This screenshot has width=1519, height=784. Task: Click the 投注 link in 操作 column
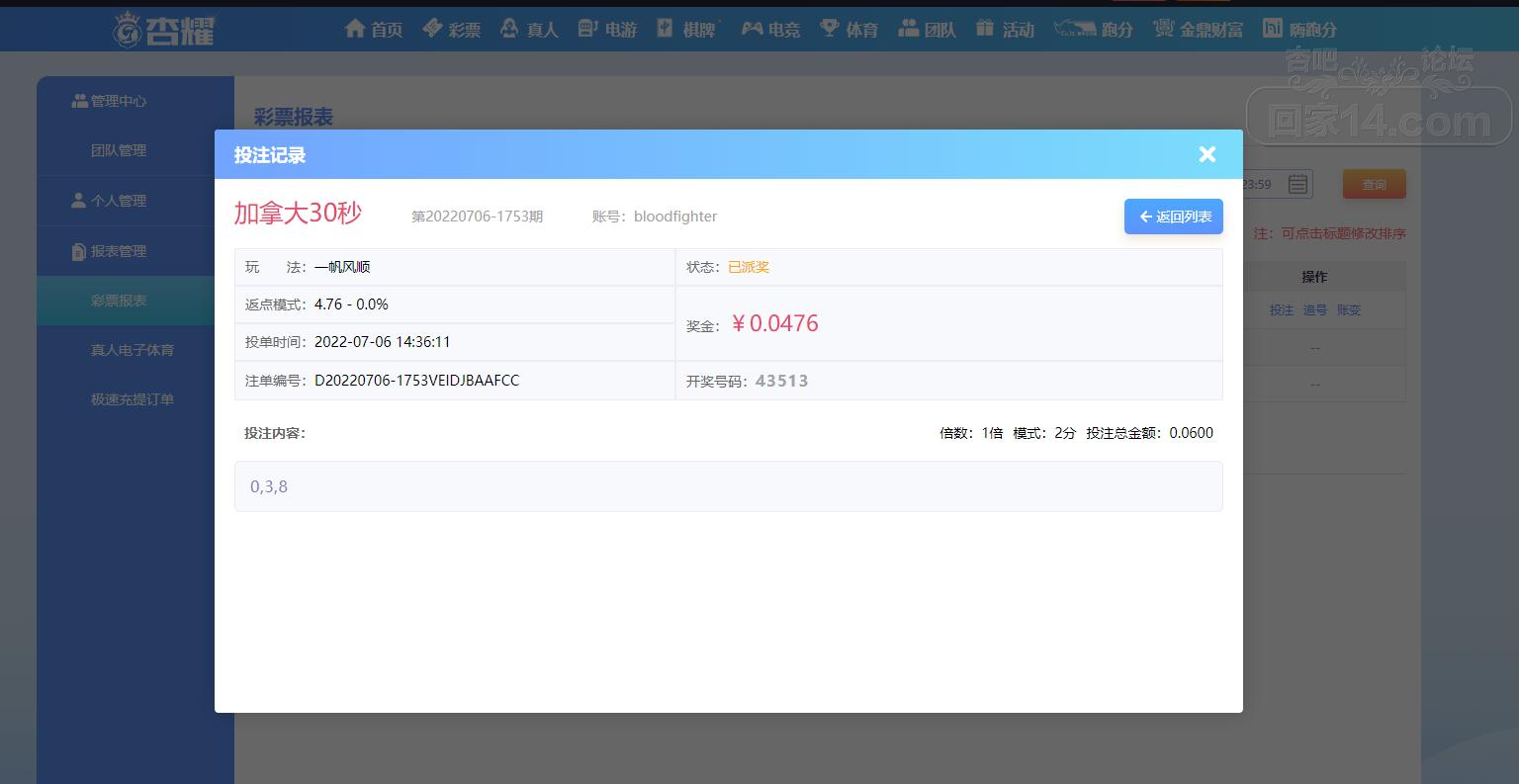[1282, 309]
